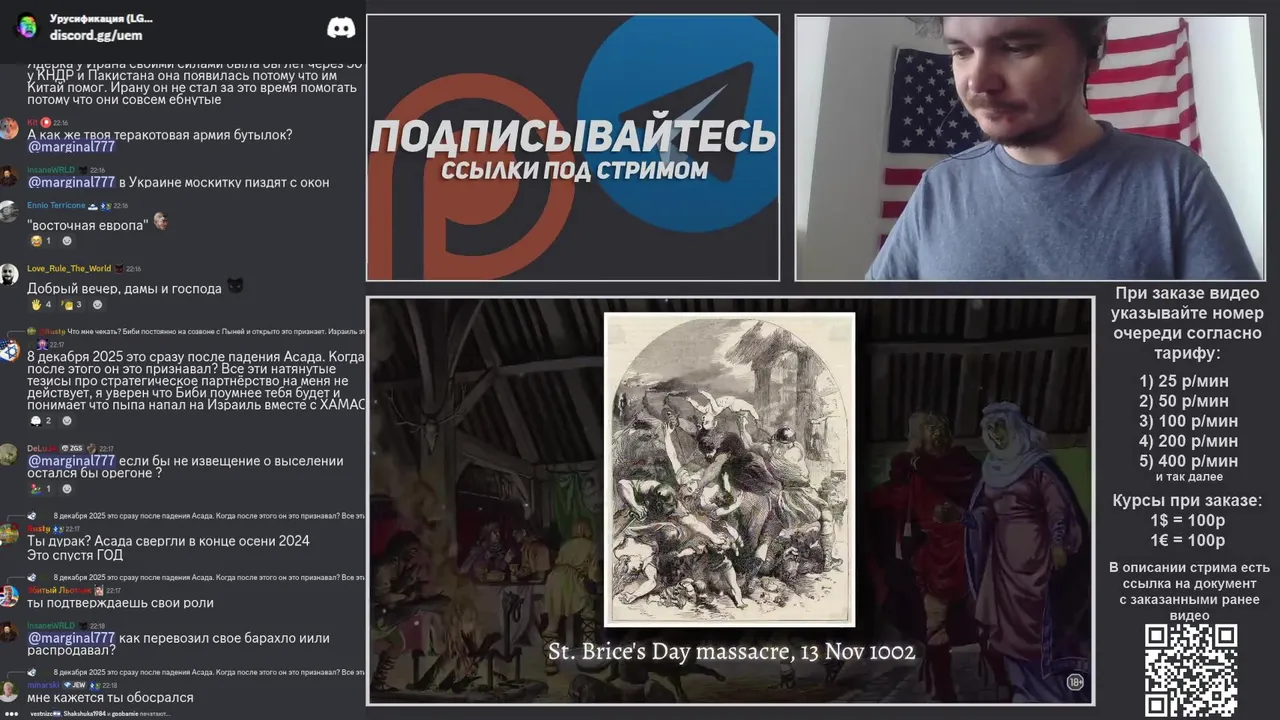This screenshot has width=1280, height=720.
Task: Click Ennio Terricone's avatar
Action: (9, 211)
